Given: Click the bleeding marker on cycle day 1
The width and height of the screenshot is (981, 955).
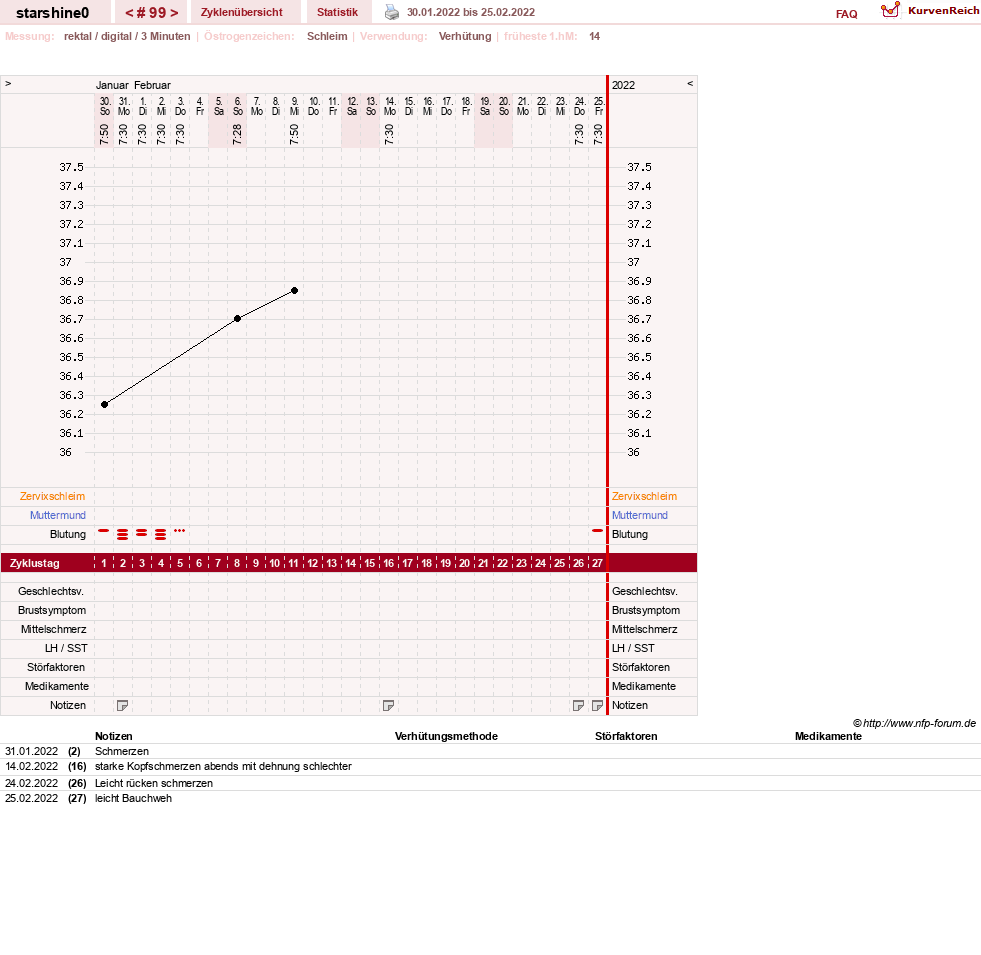Looking at the screenshot, I should [x=104, y=531].
